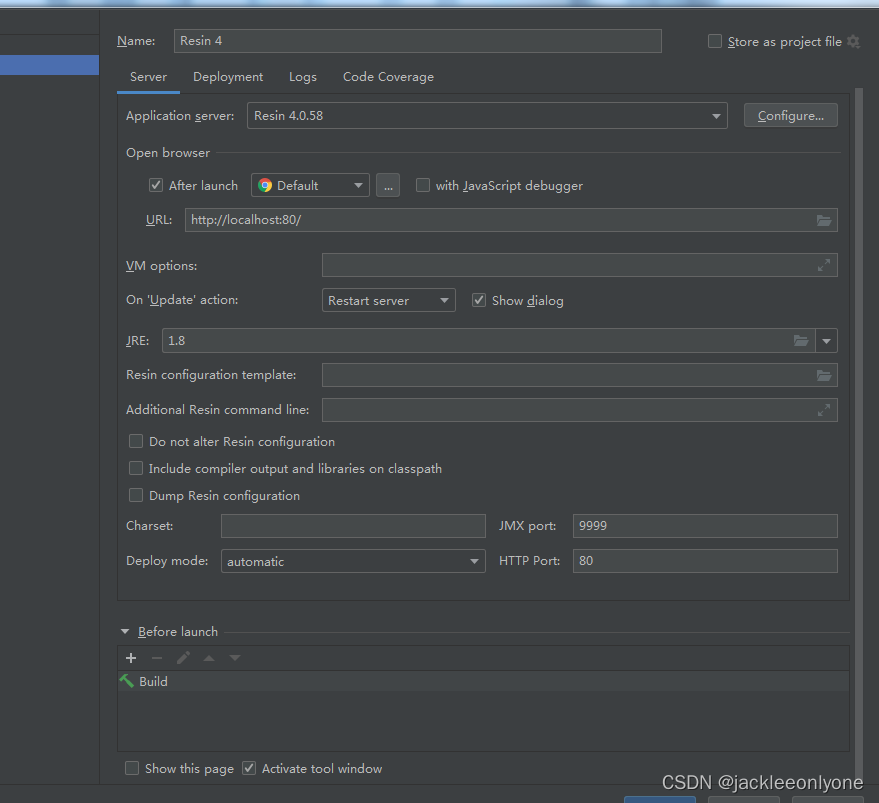
Task: Open the JRE dropdown arrow
Action: (826, 340)
